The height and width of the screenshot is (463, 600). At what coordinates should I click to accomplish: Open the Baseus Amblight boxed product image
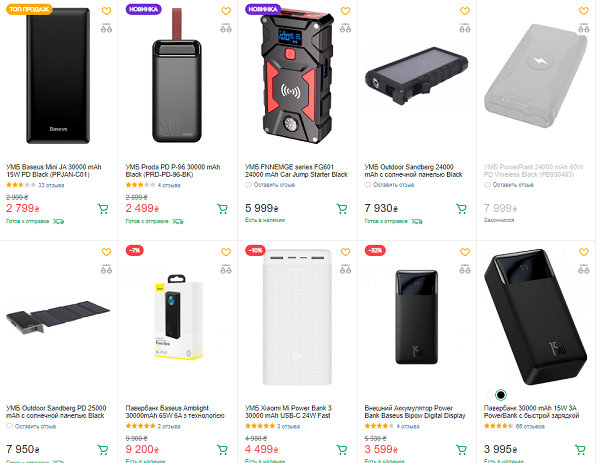177,322
